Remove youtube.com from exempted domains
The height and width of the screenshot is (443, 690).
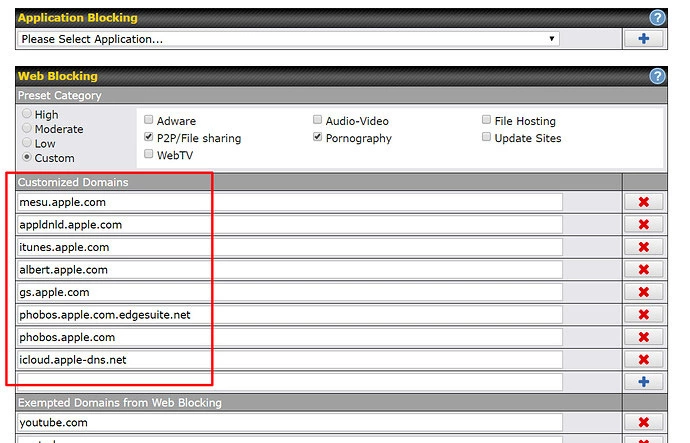pos(643,423)
